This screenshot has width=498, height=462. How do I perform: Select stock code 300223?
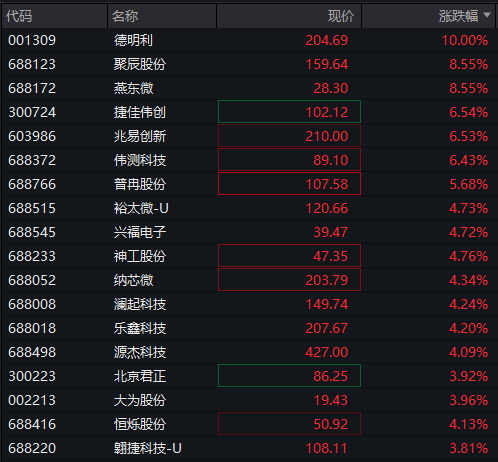[32, 376]
